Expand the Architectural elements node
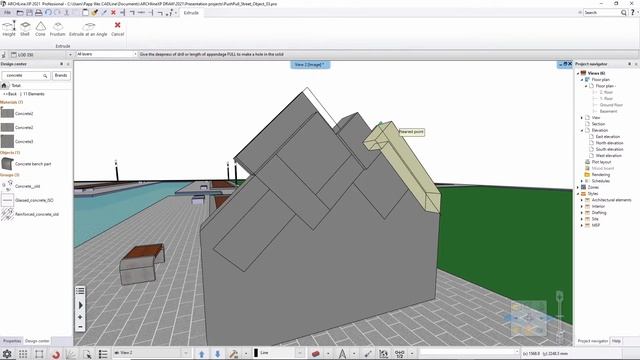The width and height of the screenshot is (640, 360). pyautogui.click(x=582, y=200)
